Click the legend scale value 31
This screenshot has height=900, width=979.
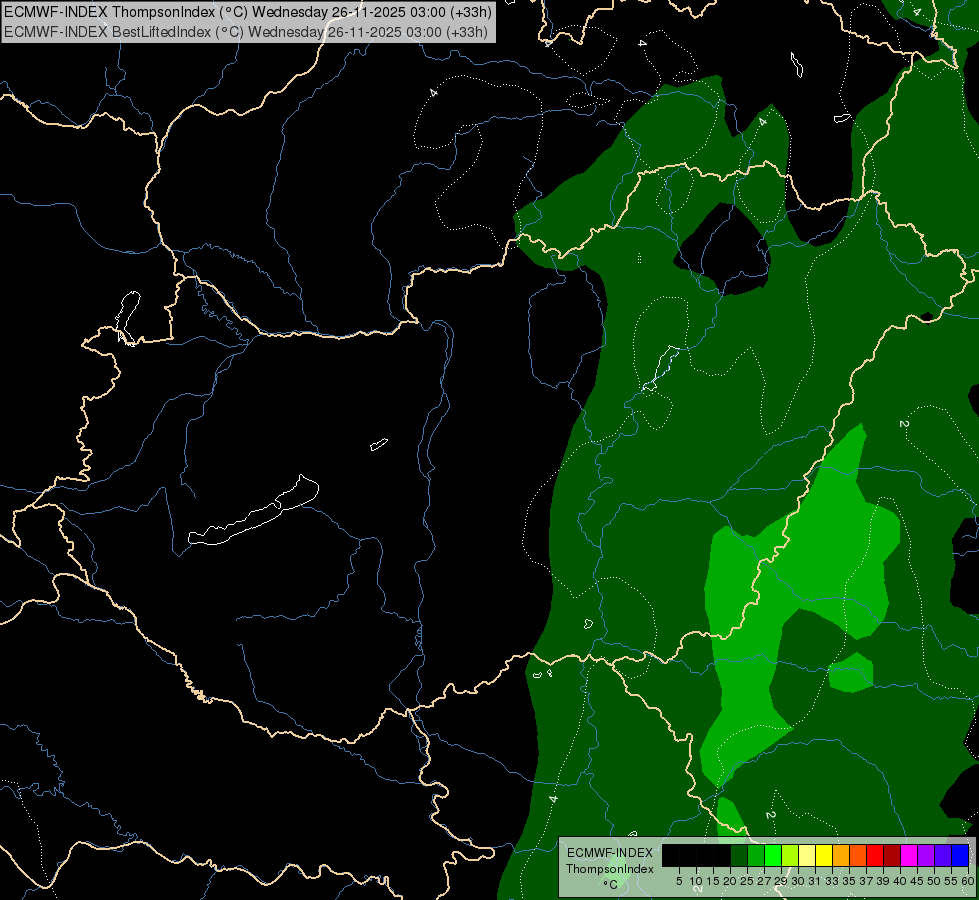[815, 881]
